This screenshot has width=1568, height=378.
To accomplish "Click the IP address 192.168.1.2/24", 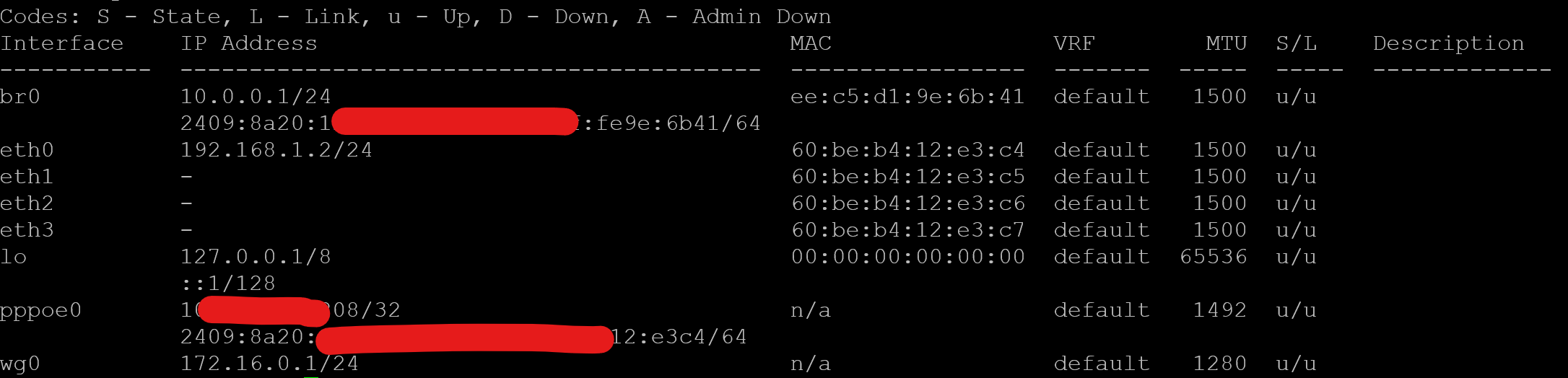I will click(x=276, y=150).
